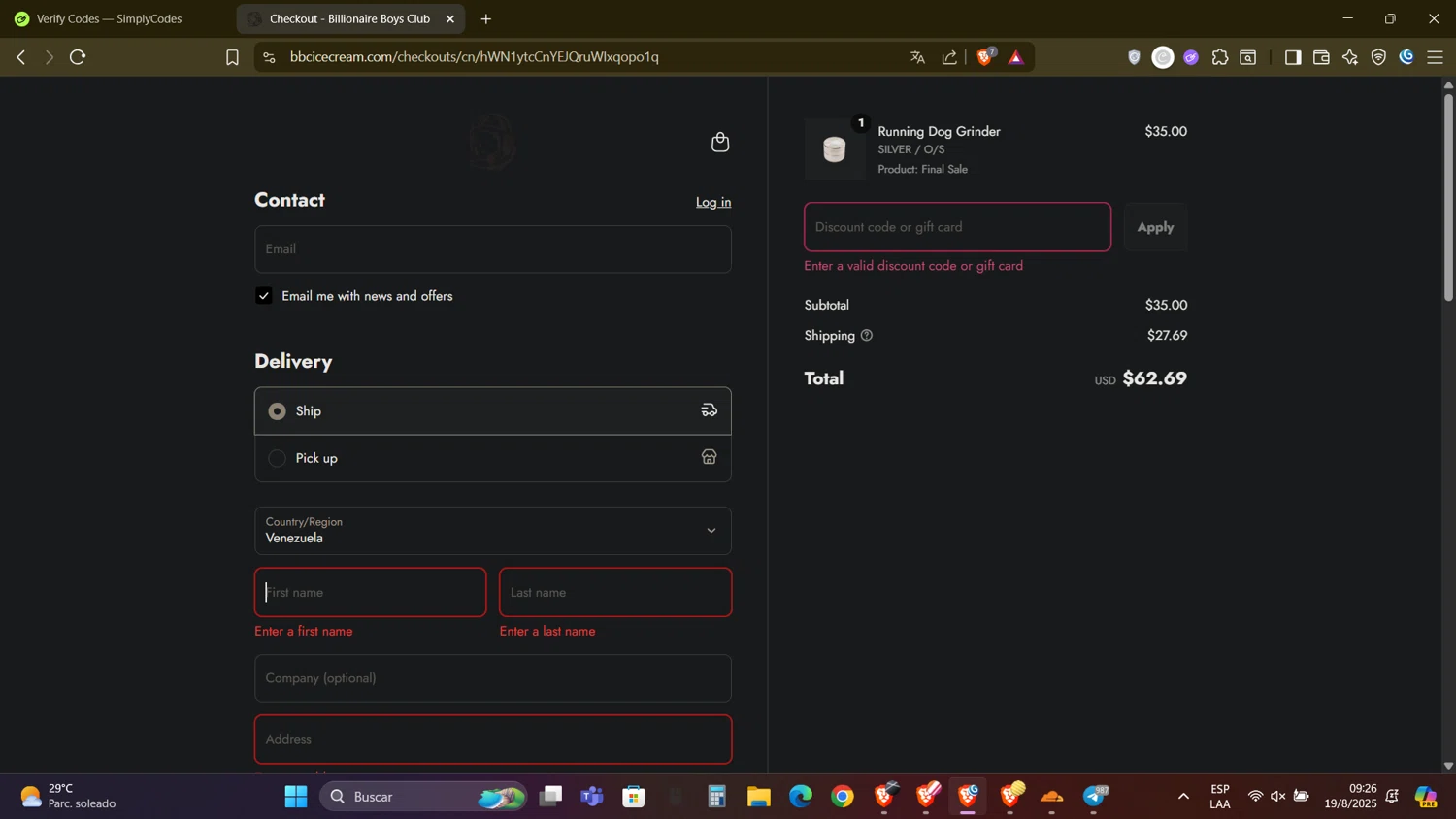Click the page vertical scrollbar
The width and height of the screenshot is (1456, 819).
(1448, 197)
